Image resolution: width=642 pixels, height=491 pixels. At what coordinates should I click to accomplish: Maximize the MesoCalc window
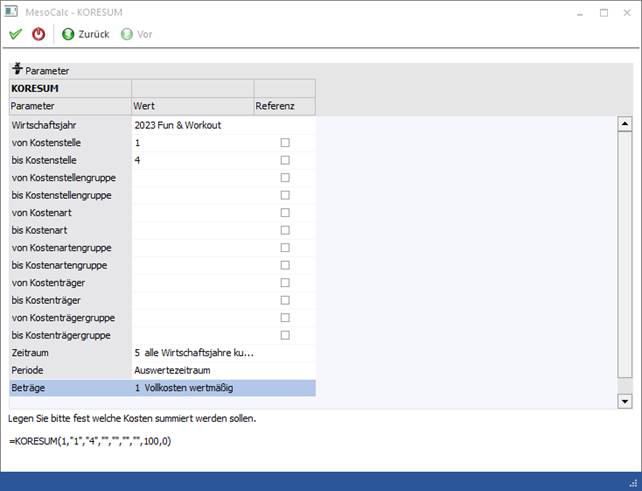(603, 12)
